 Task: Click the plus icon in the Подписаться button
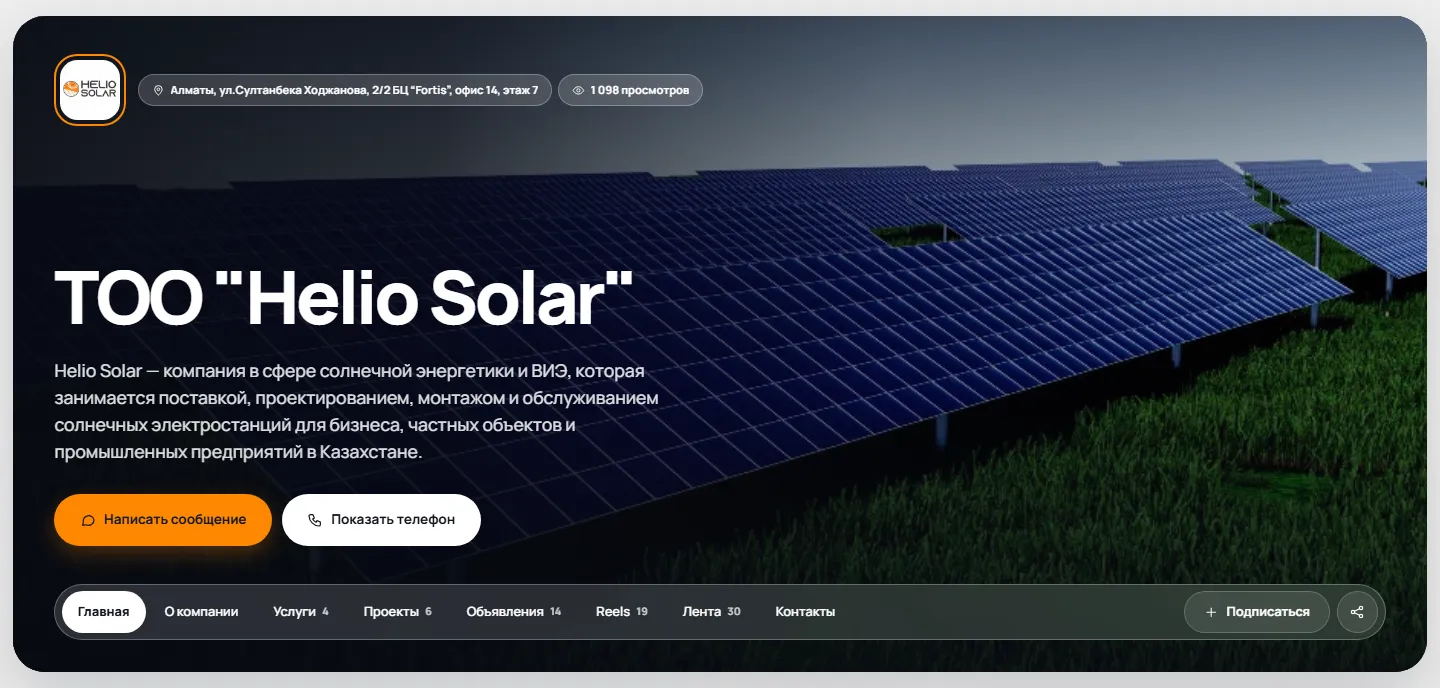point(1211,612)
